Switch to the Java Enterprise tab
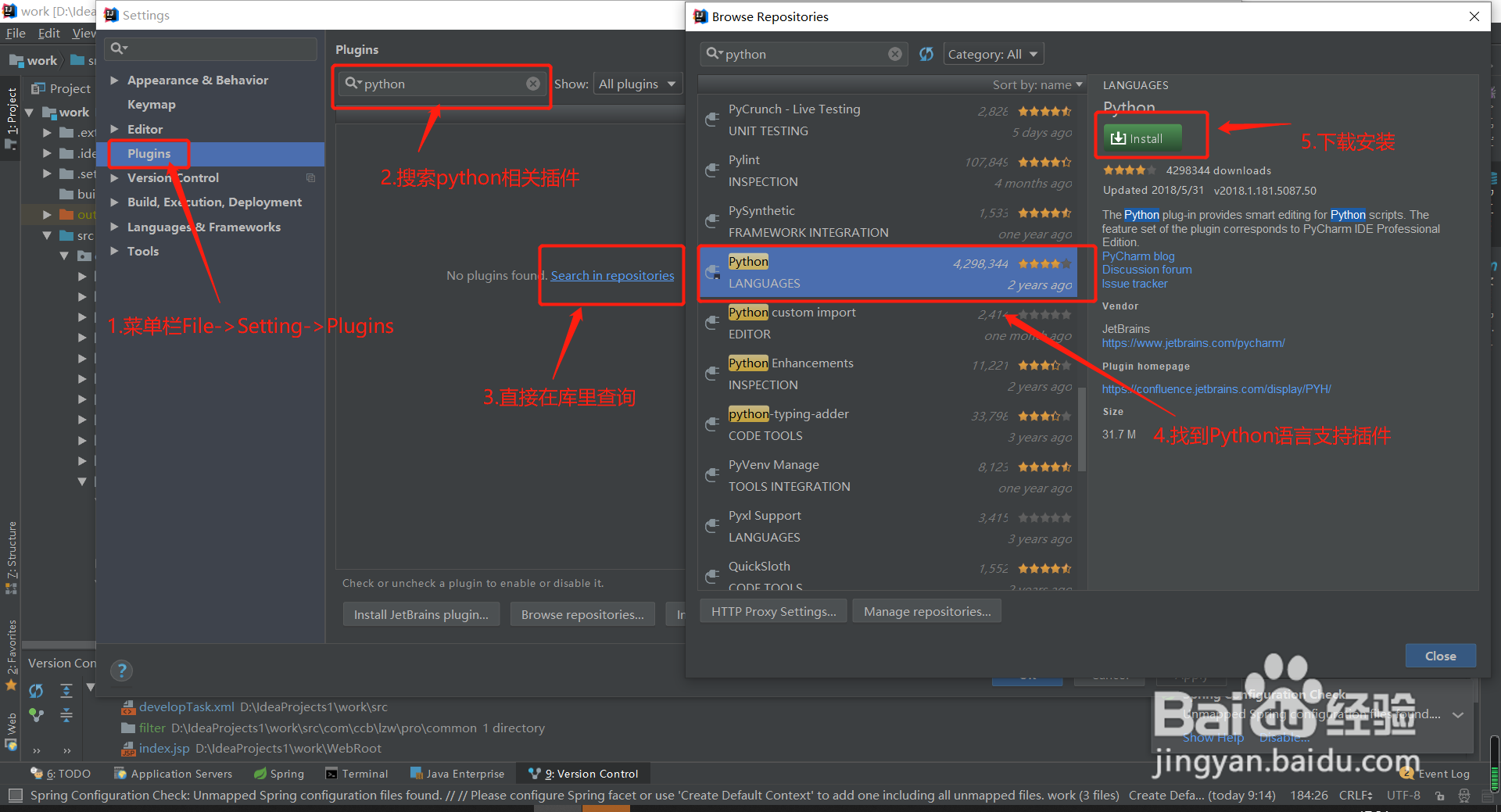This screenshot has width=1501, height=812. (457, 774)
